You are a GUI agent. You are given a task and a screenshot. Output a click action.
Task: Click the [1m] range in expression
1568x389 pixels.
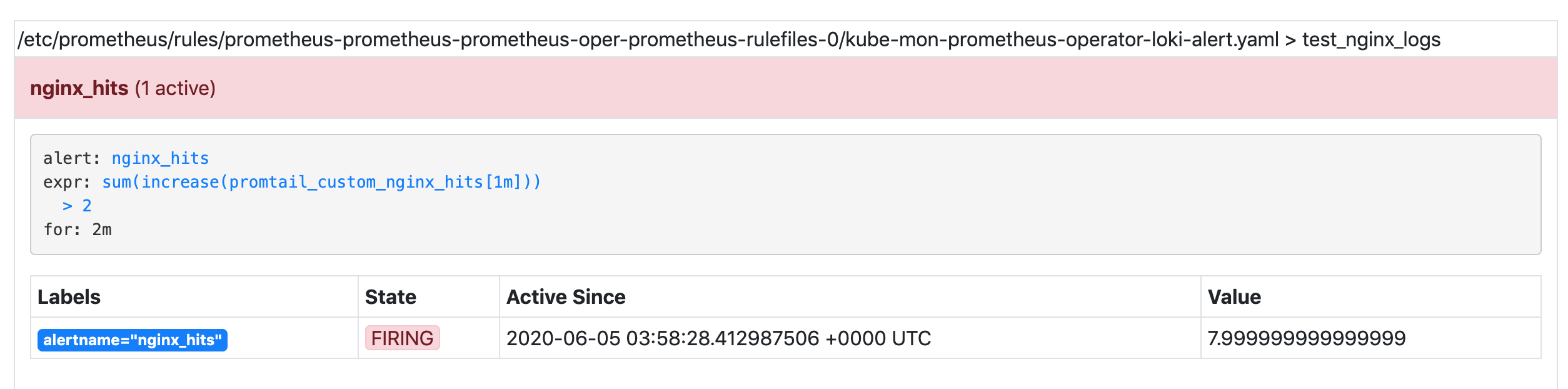tap(503, 182)
